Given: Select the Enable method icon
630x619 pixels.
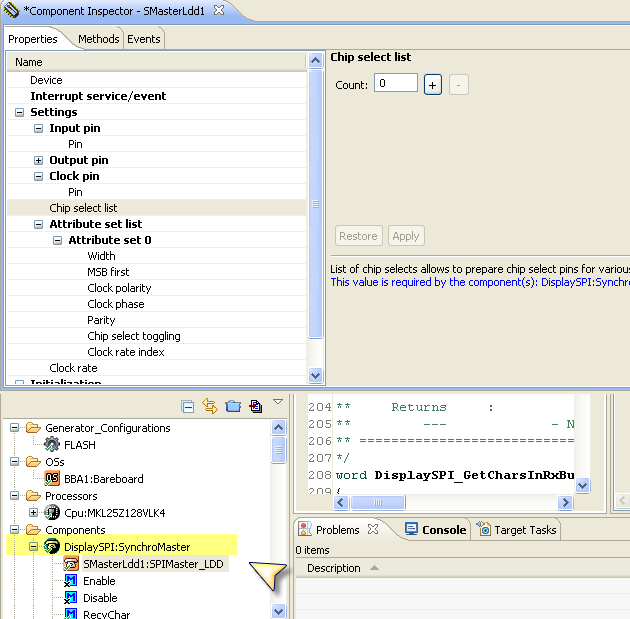Looking at the screenshot, I should tap(71, 581).
